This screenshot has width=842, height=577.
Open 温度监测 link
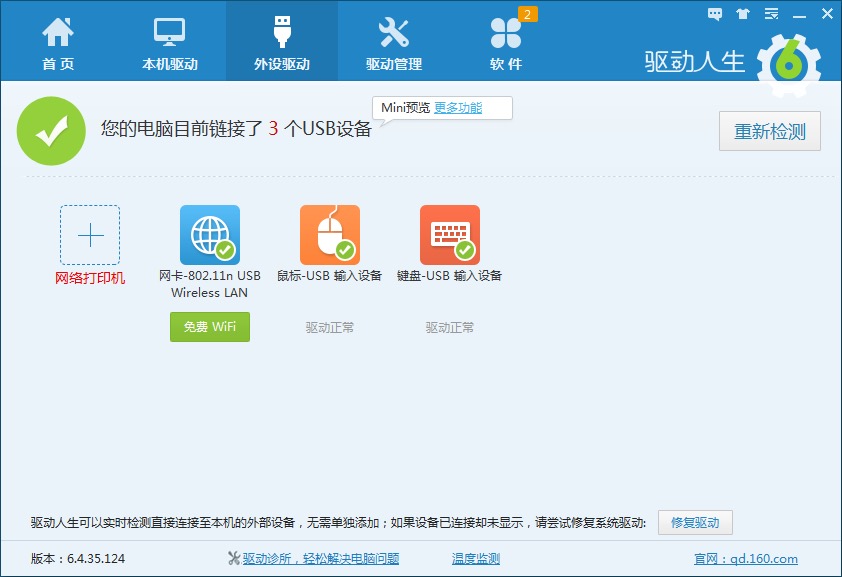click(x=476, y=559)
